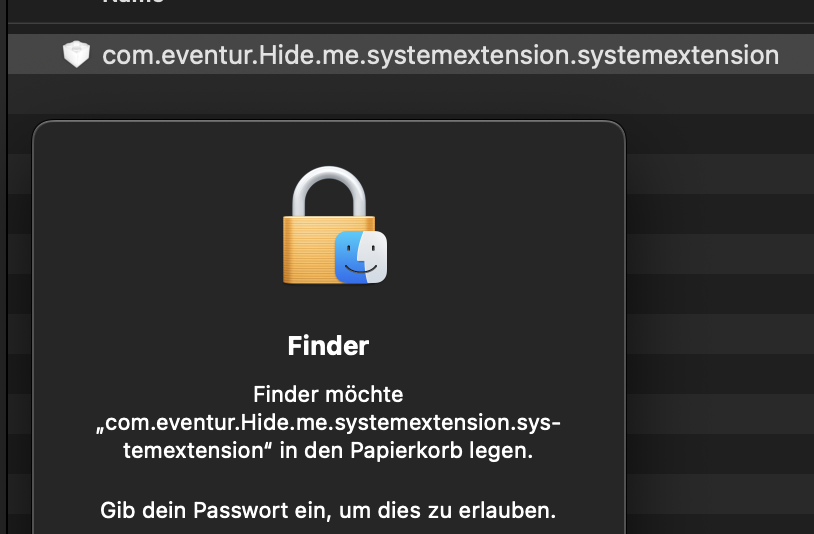This screenshot has height=534, width=814.
Task: Select the com.eventur.Hide.me.systemextension file name
Action: pos(440,55)
